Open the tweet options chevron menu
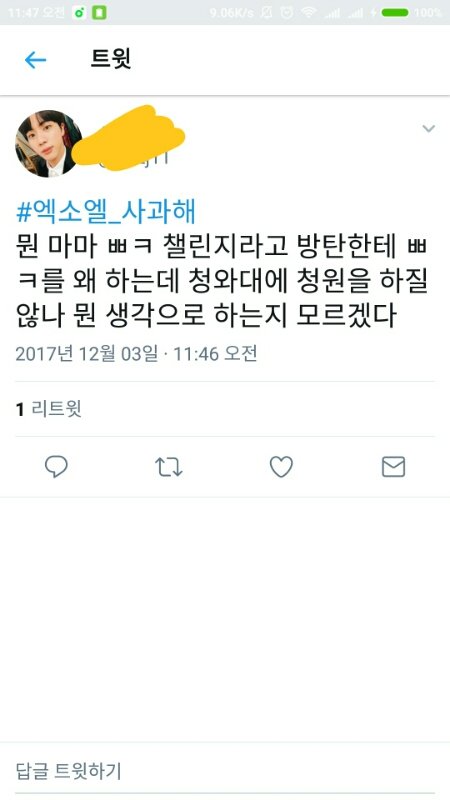The height and width of the screenshot is (800, 450). (429, 129)
